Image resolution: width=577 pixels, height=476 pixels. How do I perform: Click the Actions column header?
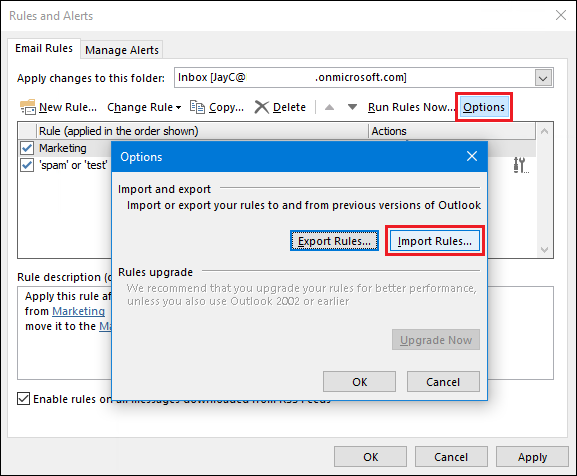point(452,131)
